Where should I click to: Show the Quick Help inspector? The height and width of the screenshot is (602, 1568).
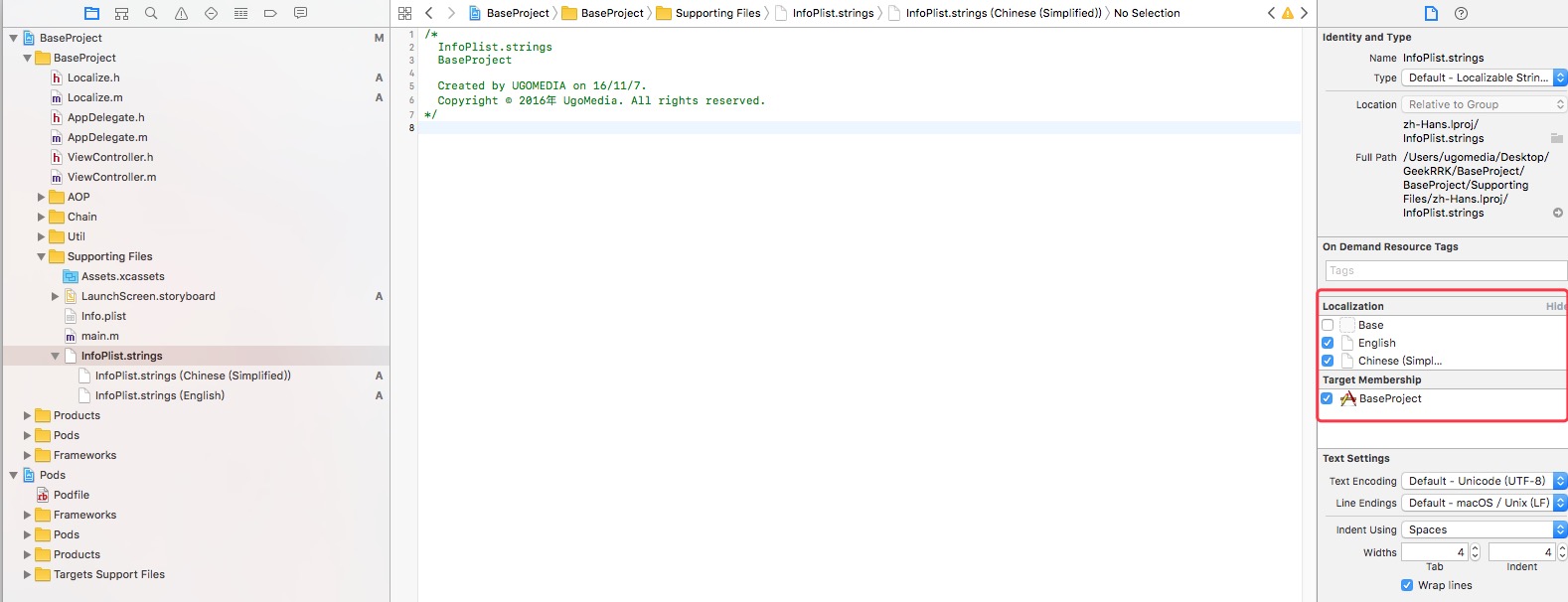1461,13
